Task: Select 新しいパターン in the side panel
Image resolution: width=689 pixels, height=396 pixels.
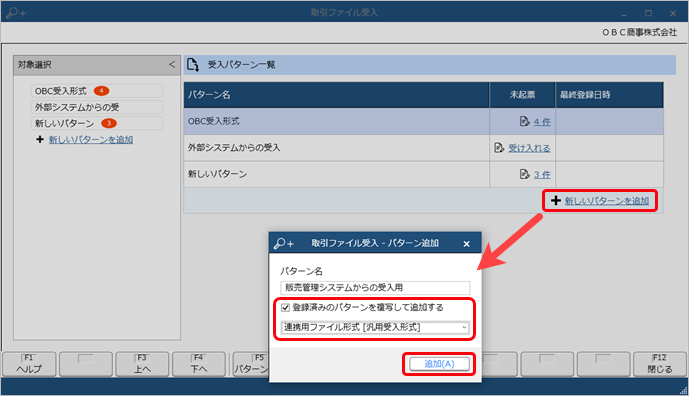Action: [x=97, y=124]
